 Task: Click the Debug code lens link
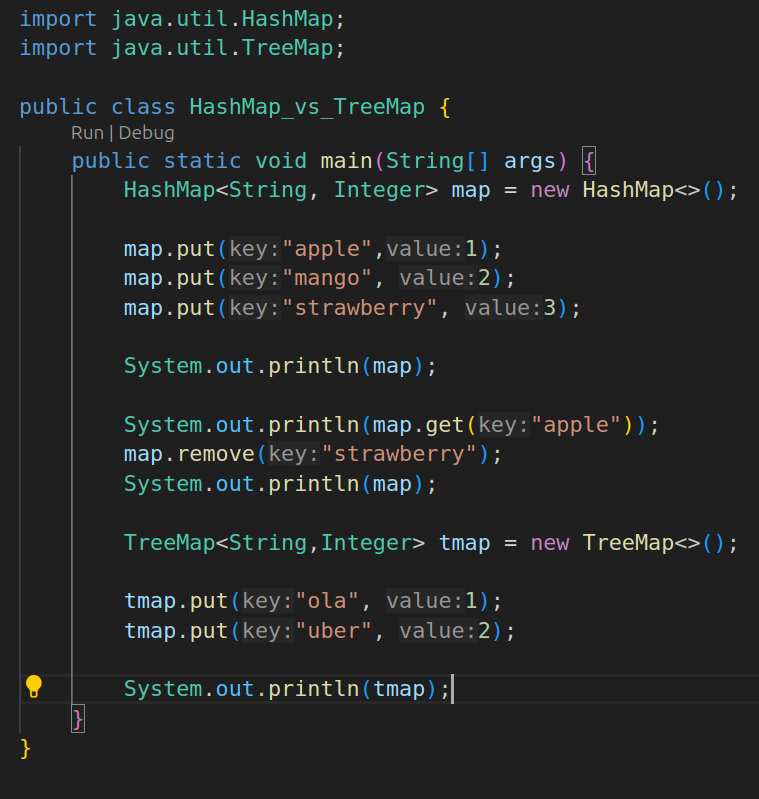pyautogui.click(x=147, y=133)
